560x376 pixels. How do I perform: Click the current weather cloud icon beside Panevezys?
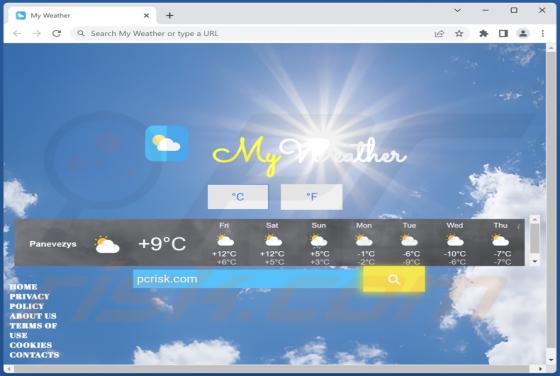pos(106,245)
